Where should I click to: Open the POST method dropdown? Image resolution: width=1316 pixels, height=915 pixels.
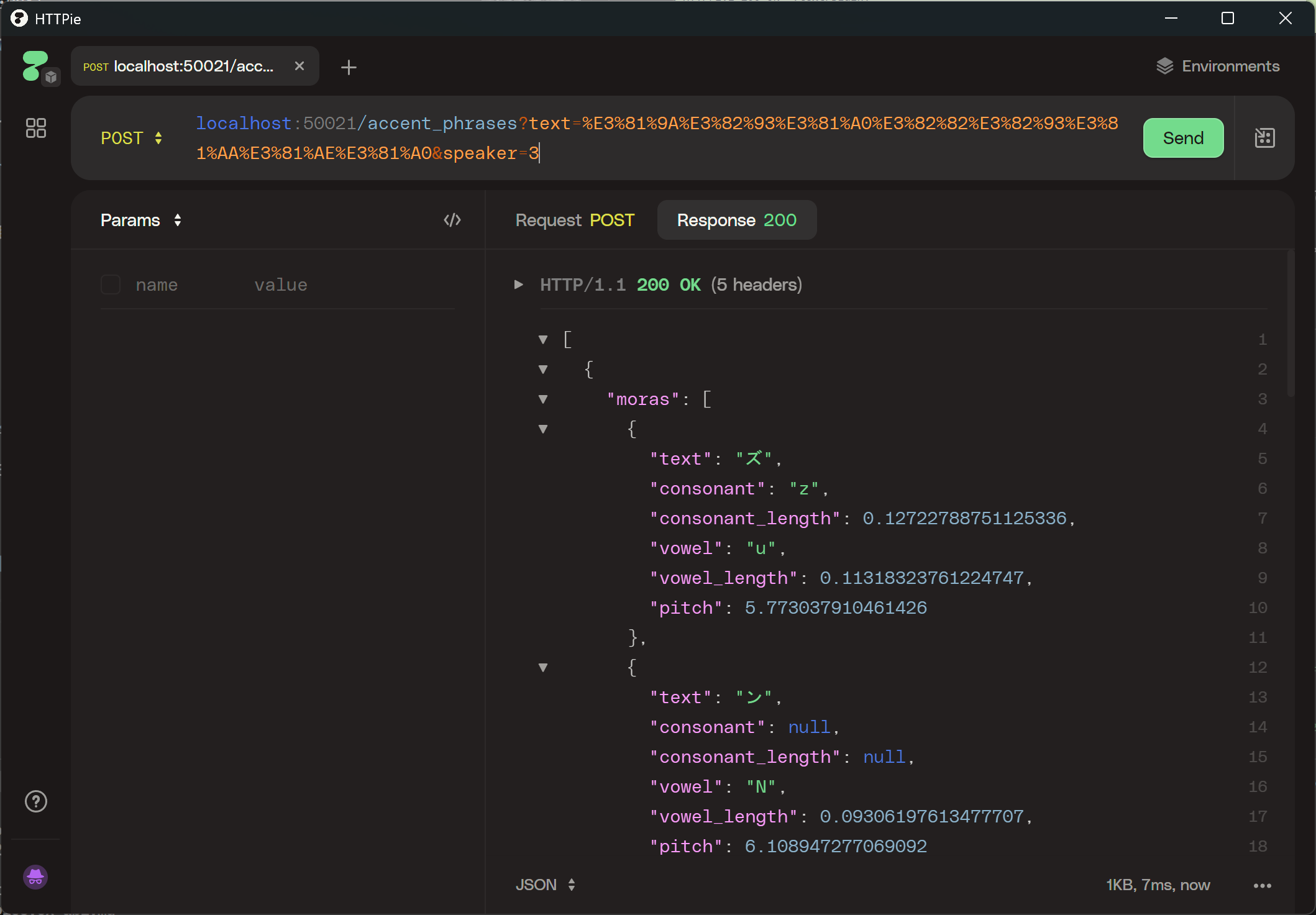132,138
